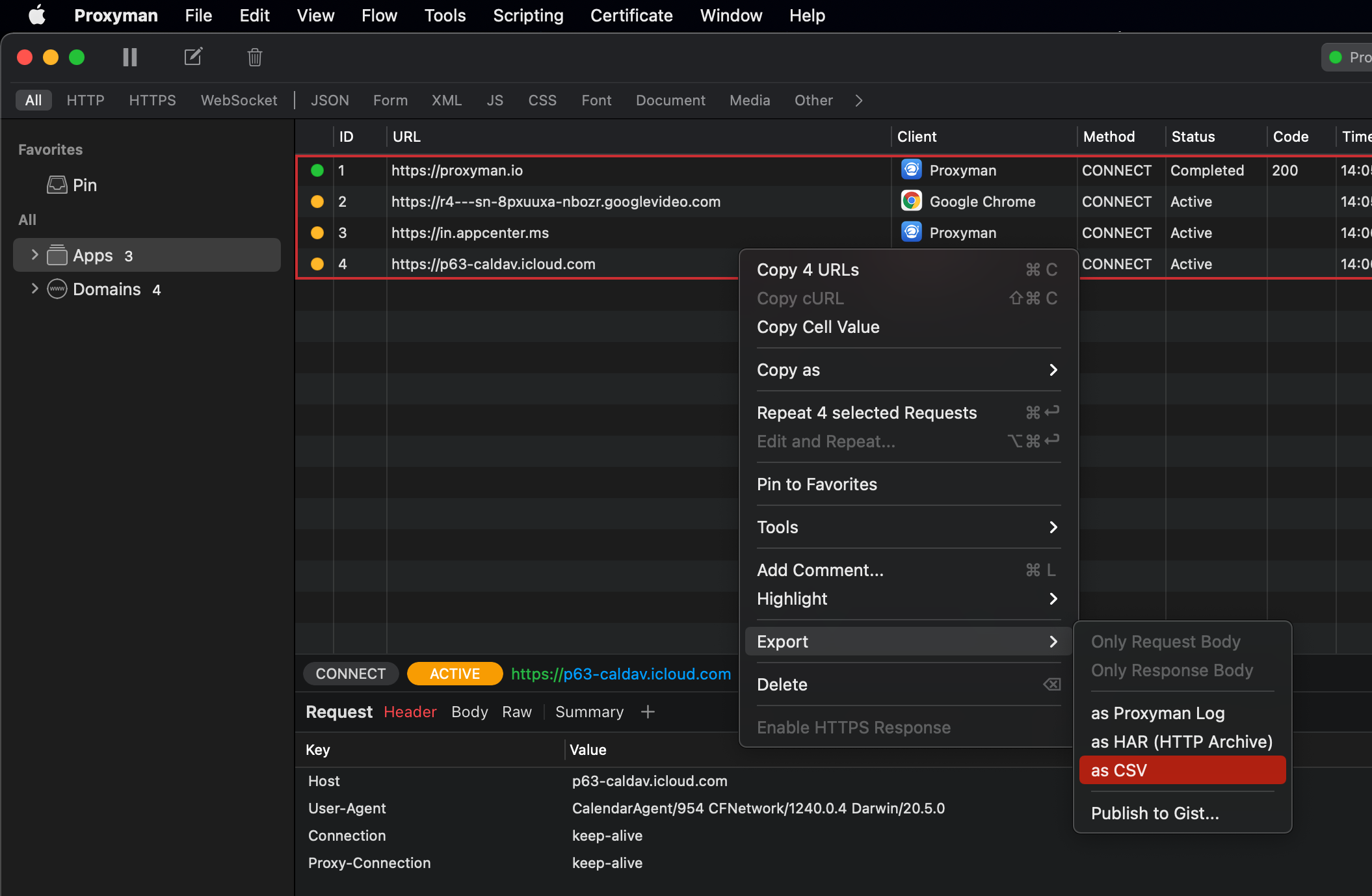Open the Copy as submenu
The width and height of the screenshot is (1372, 896).
788,369
